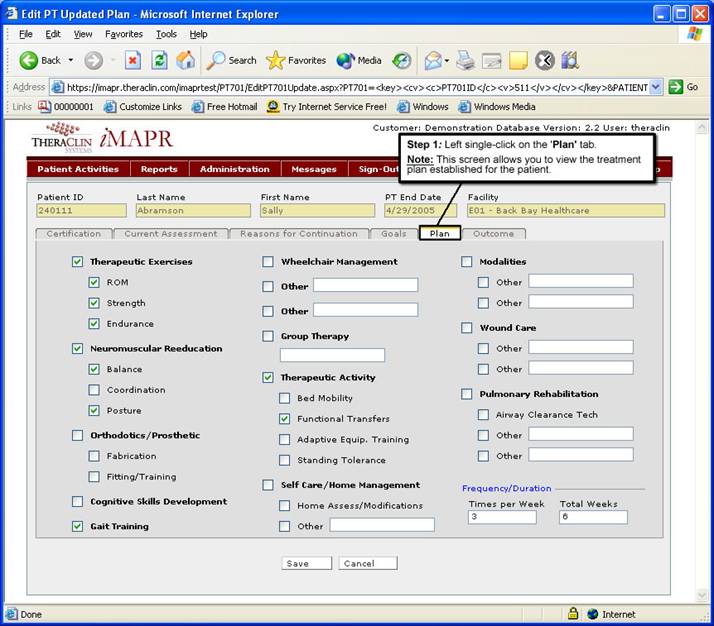The height and width of the screenshot is (626, 714).
Task: Open the Search toolbar button
Action: coord(232,60)
